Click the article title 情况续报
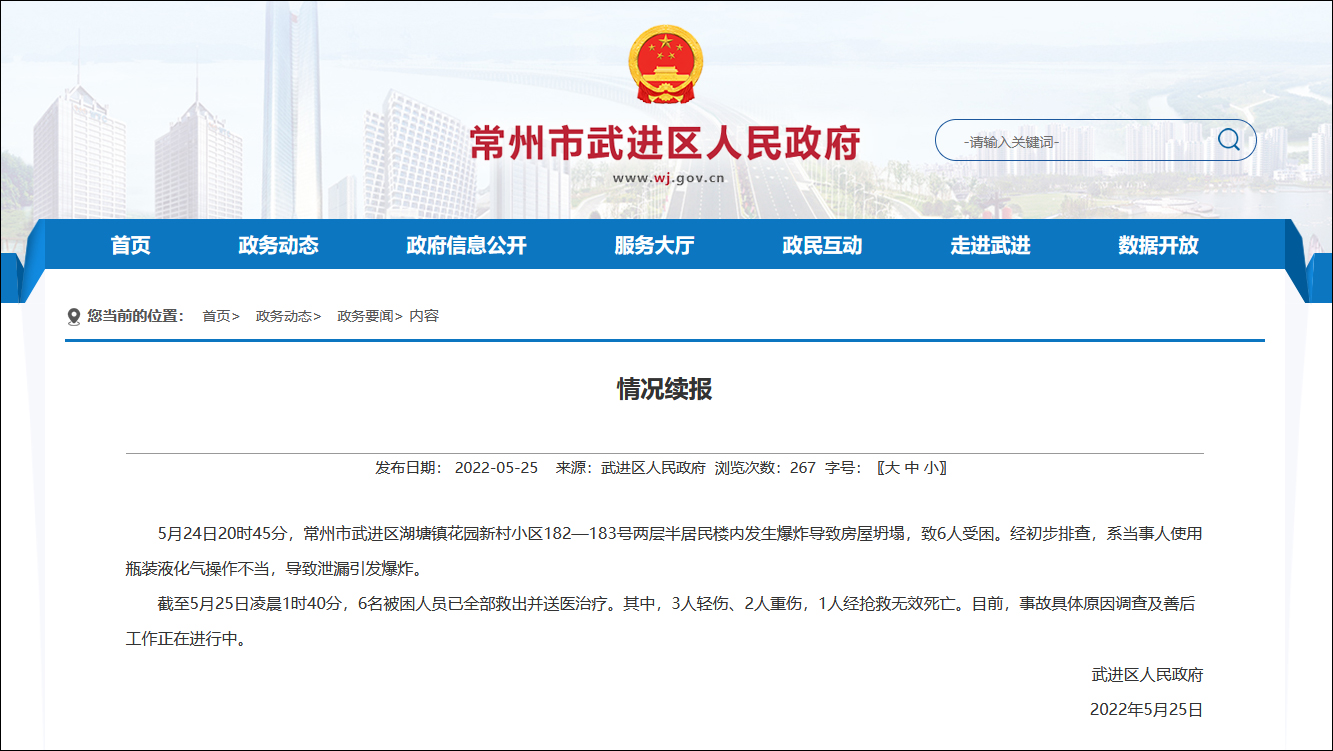 click(x=665, y=389)
